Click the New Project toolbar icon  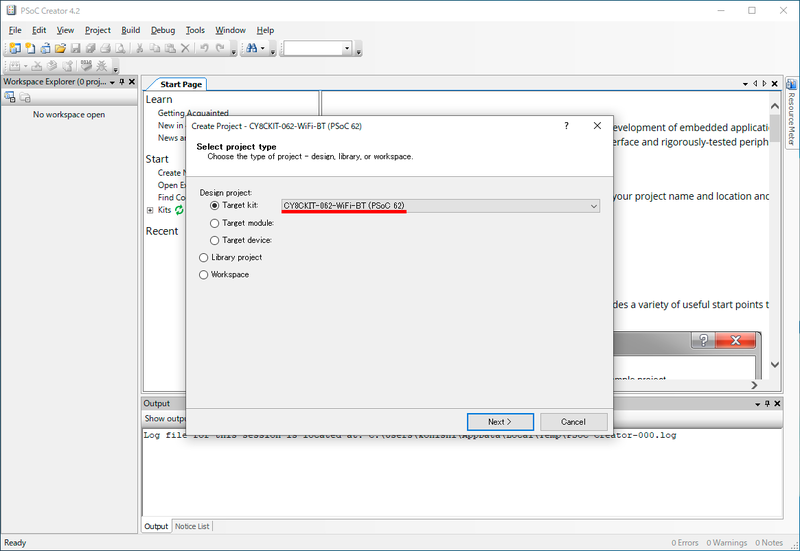[15, 48]
